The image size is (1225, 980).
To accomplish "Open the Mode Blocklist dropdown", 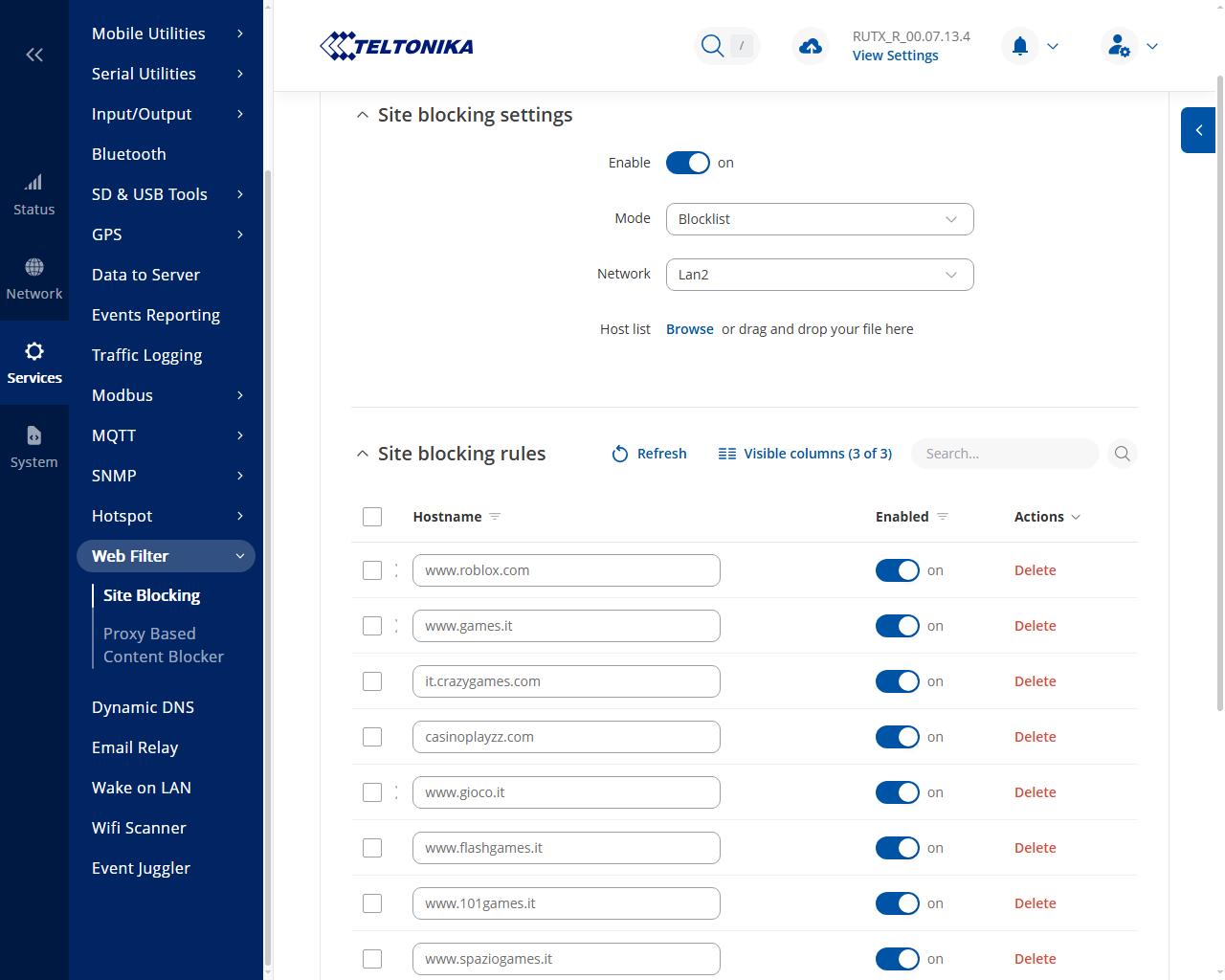I will pyautogui.click(x=820, y=219).
